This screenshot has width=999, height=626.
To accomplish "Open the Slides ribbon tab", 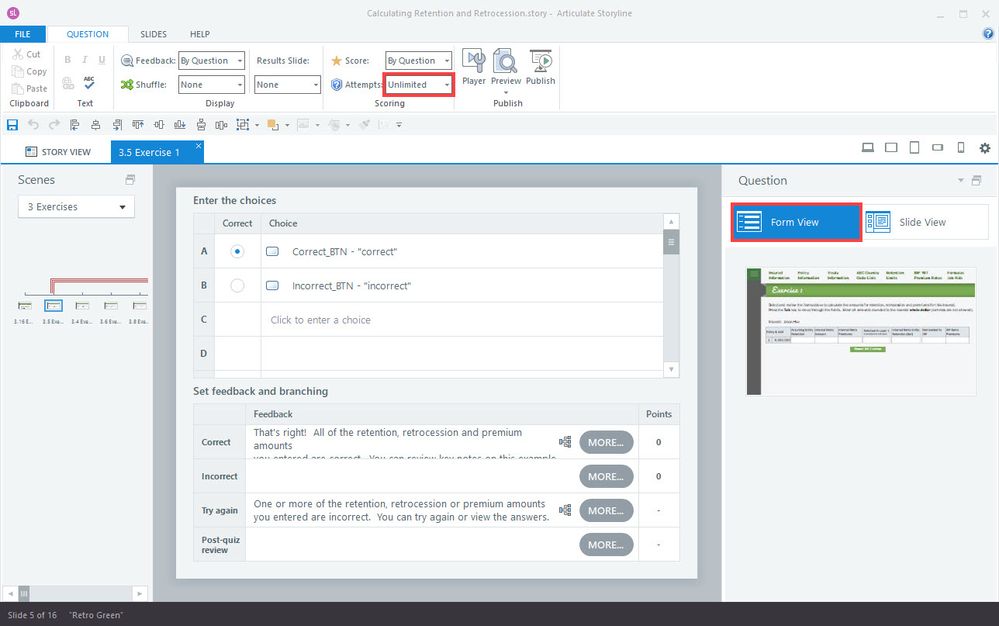I will click(153, 34).
